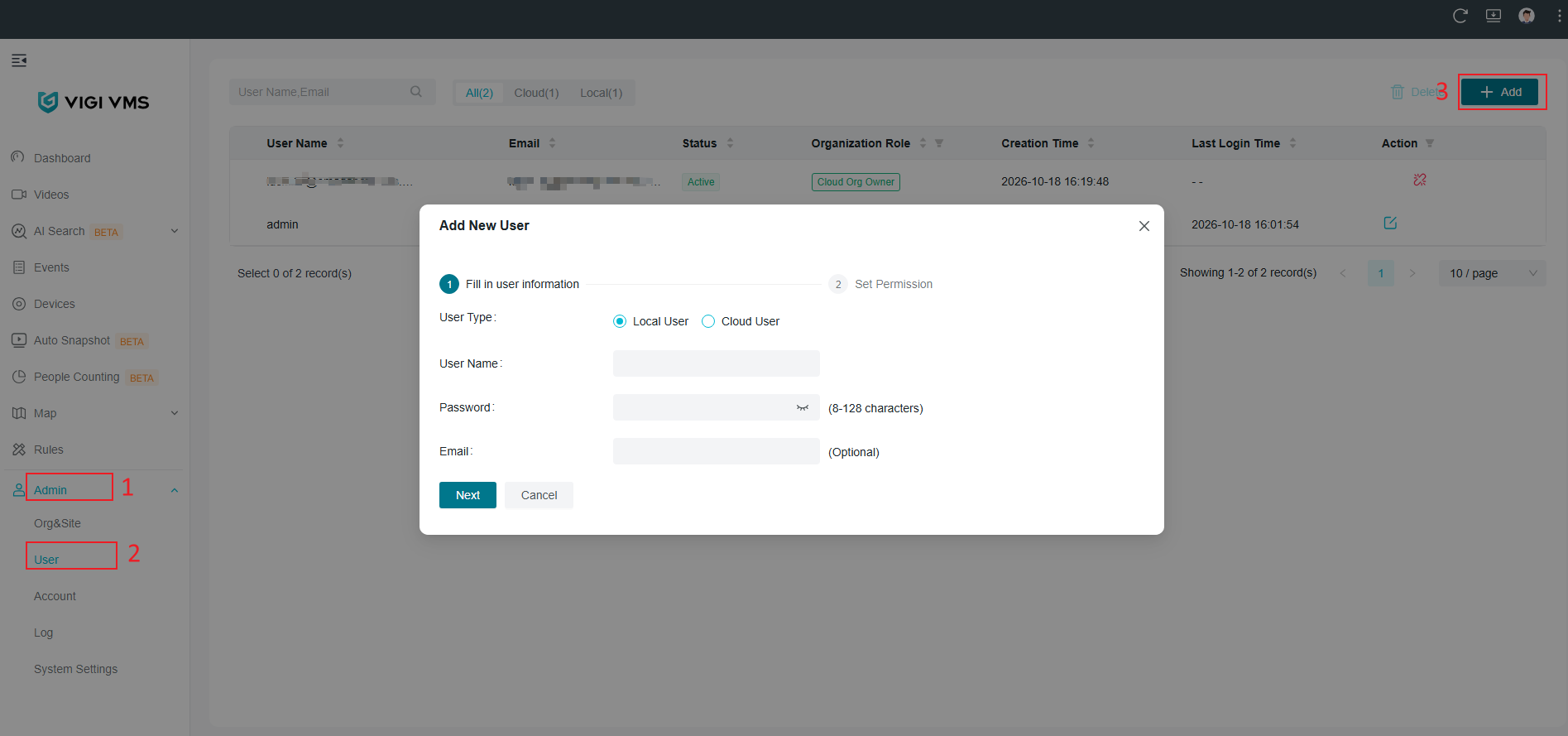This screenshot has height=736, width=1568.
Task: Go to Events in sidebar
Action: coord(51,267)
